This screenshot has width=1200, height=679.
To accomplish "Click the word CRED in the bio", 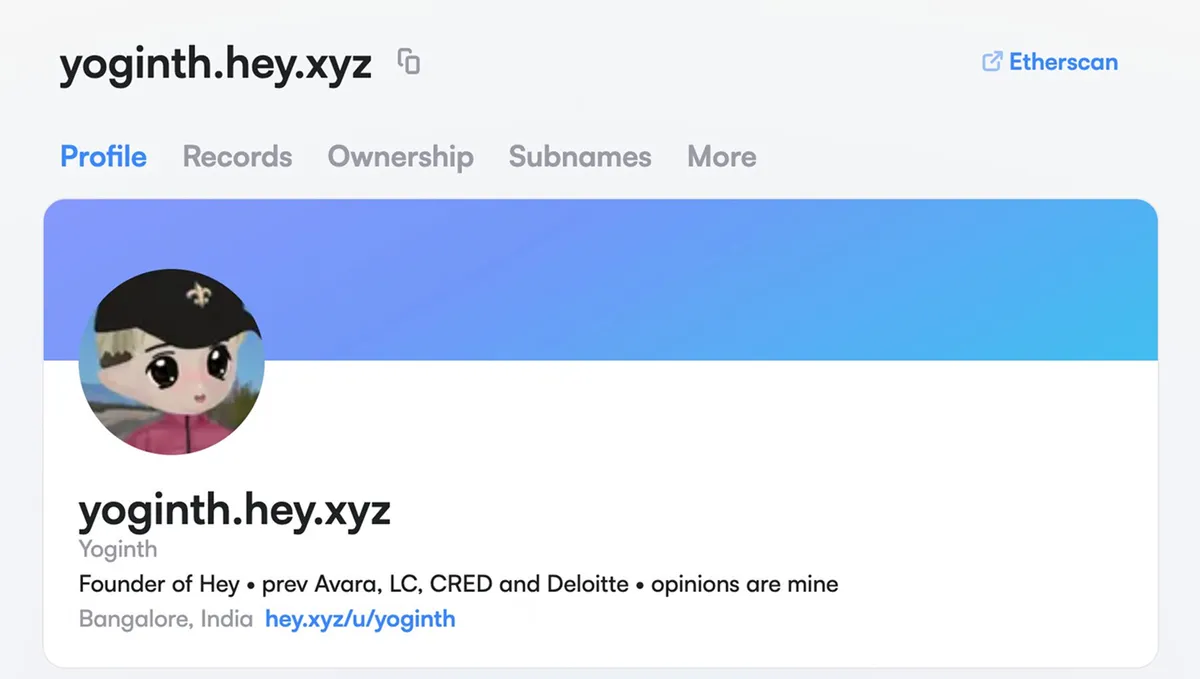I will [461, 584].
